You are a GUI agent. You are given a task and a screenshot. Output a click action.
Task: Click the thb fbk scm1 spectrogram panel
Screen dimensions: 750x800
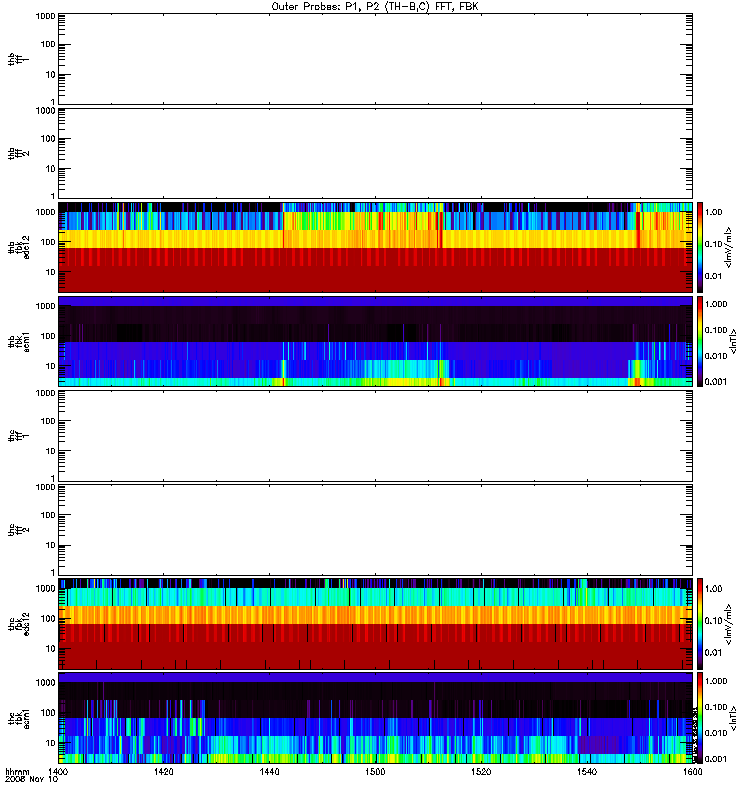tap(375, 341)
